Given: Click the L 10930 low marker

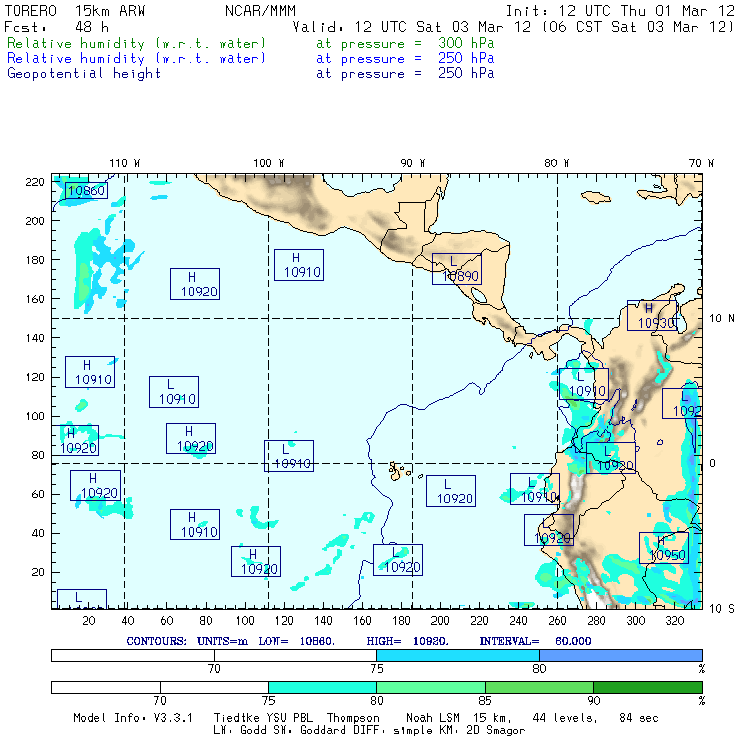Looking at the screenshot, I should tap(610, 458).
